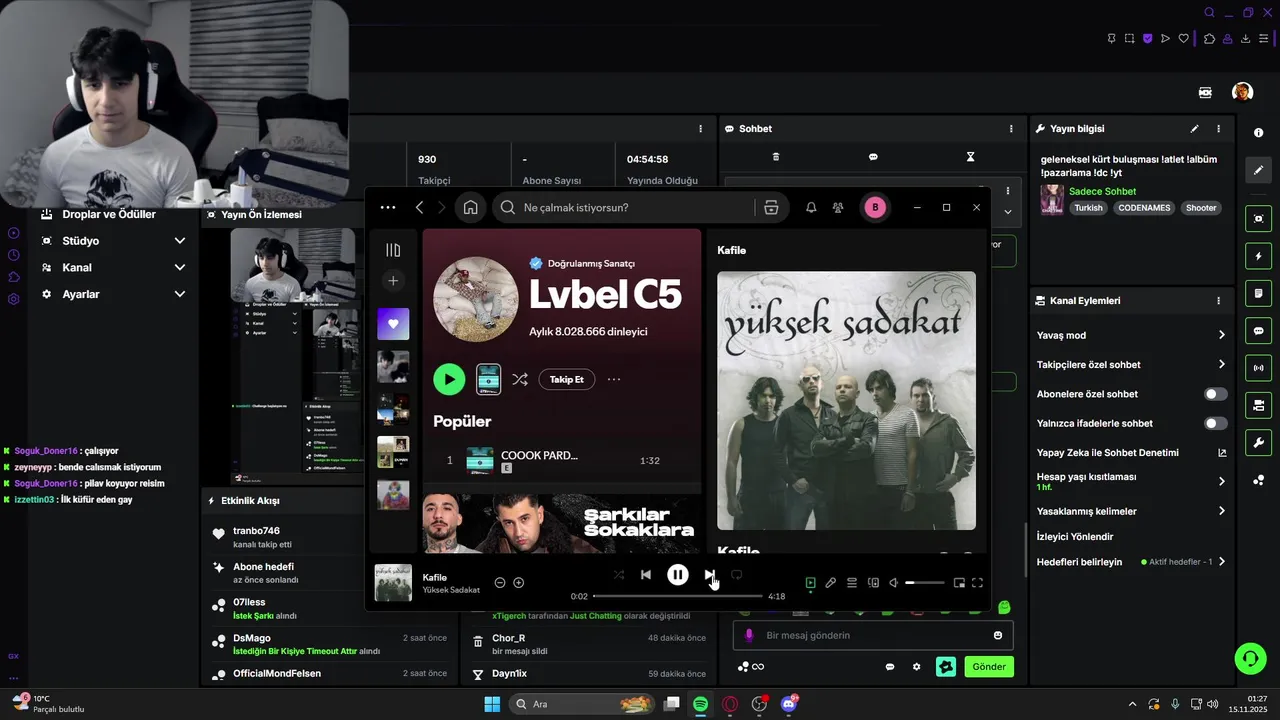This screenshot has width=1280, height=720.
Task: Toggle Abonelere özel sohbet switch
Action: coord(1215,394)
